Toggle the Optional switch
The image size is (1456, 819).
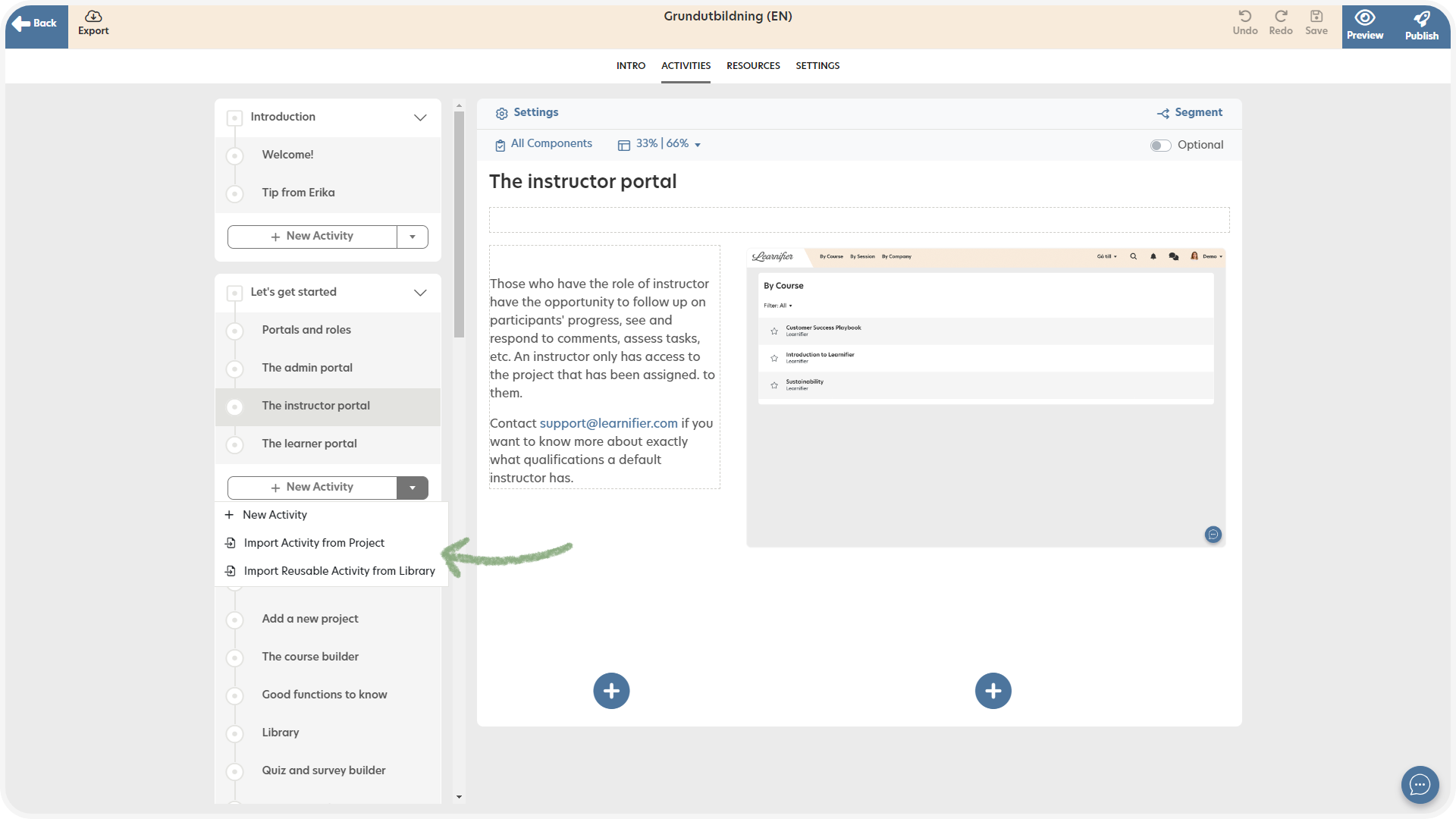[1159, 146]
